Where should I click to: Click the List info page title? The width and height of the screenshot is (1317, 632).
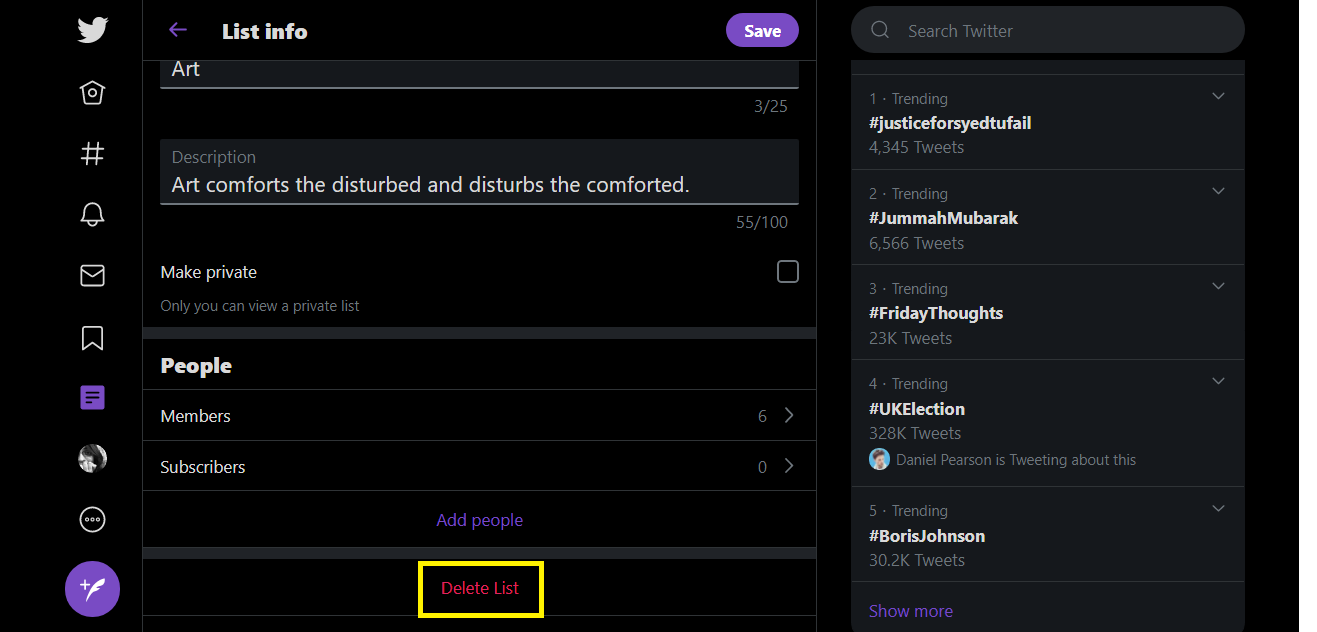pyautogui.click(x=265, y=31)
